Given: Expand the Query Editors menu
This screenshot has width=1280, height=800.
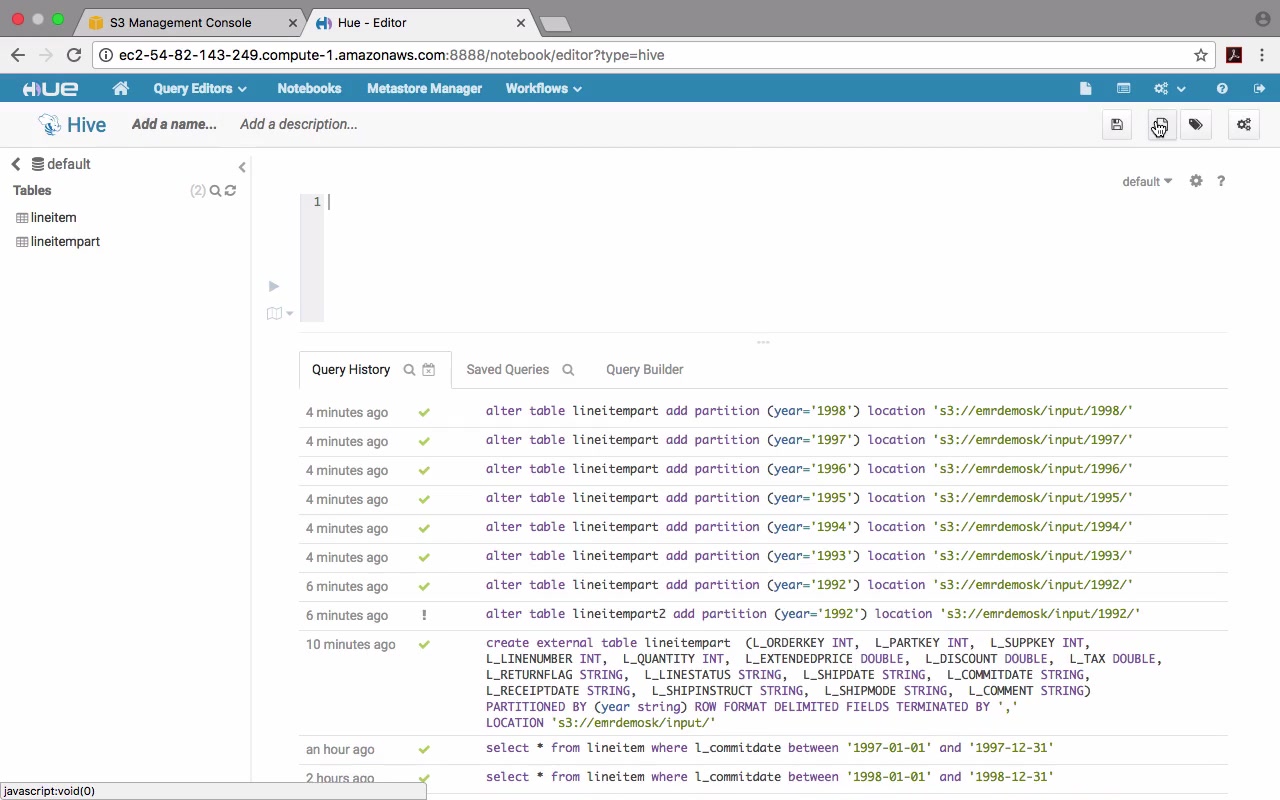Looking at the screenshot, I should 199,89.
